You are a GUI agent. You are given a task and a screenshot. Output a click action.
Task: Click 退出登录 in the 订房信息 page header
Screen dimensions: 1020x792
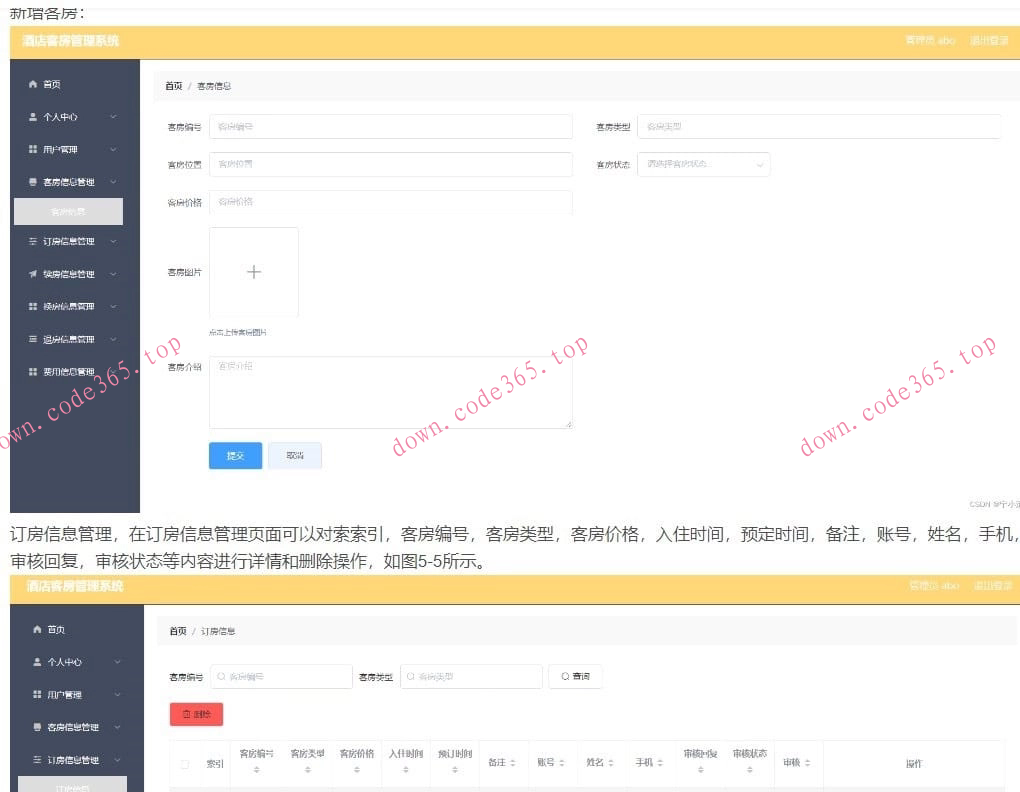(x=993, y=586)
